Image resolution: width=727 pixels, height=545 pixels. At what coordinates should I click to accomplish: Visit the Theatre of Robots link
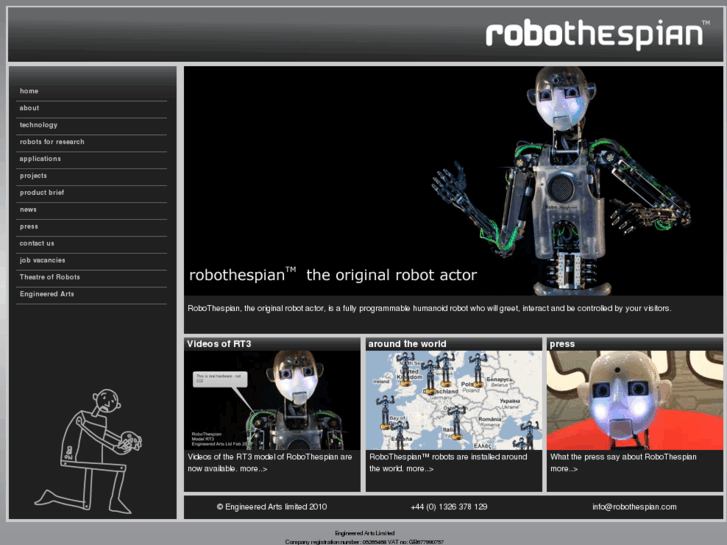point(50,277)
